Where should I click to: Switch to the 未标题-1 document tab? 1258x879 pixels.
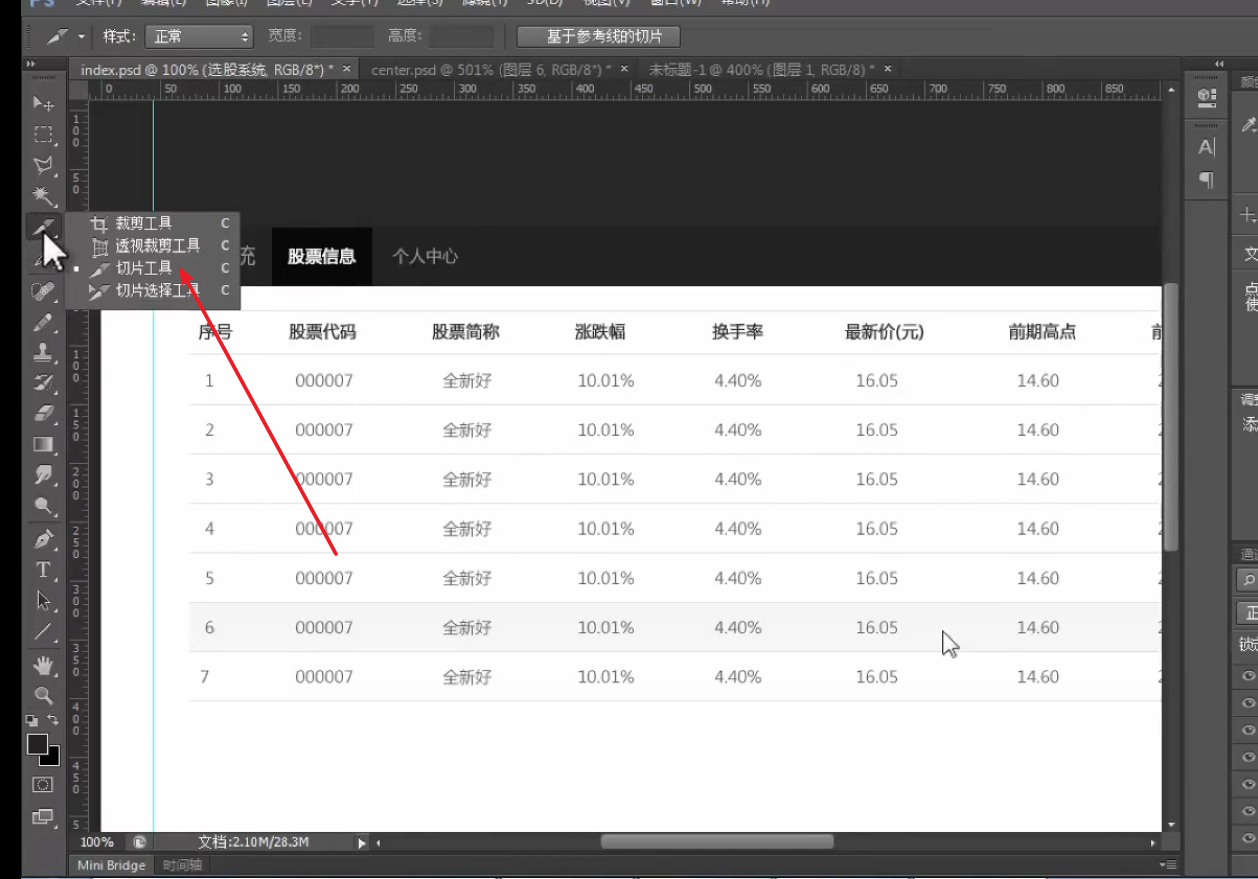(x=762, y=69)
